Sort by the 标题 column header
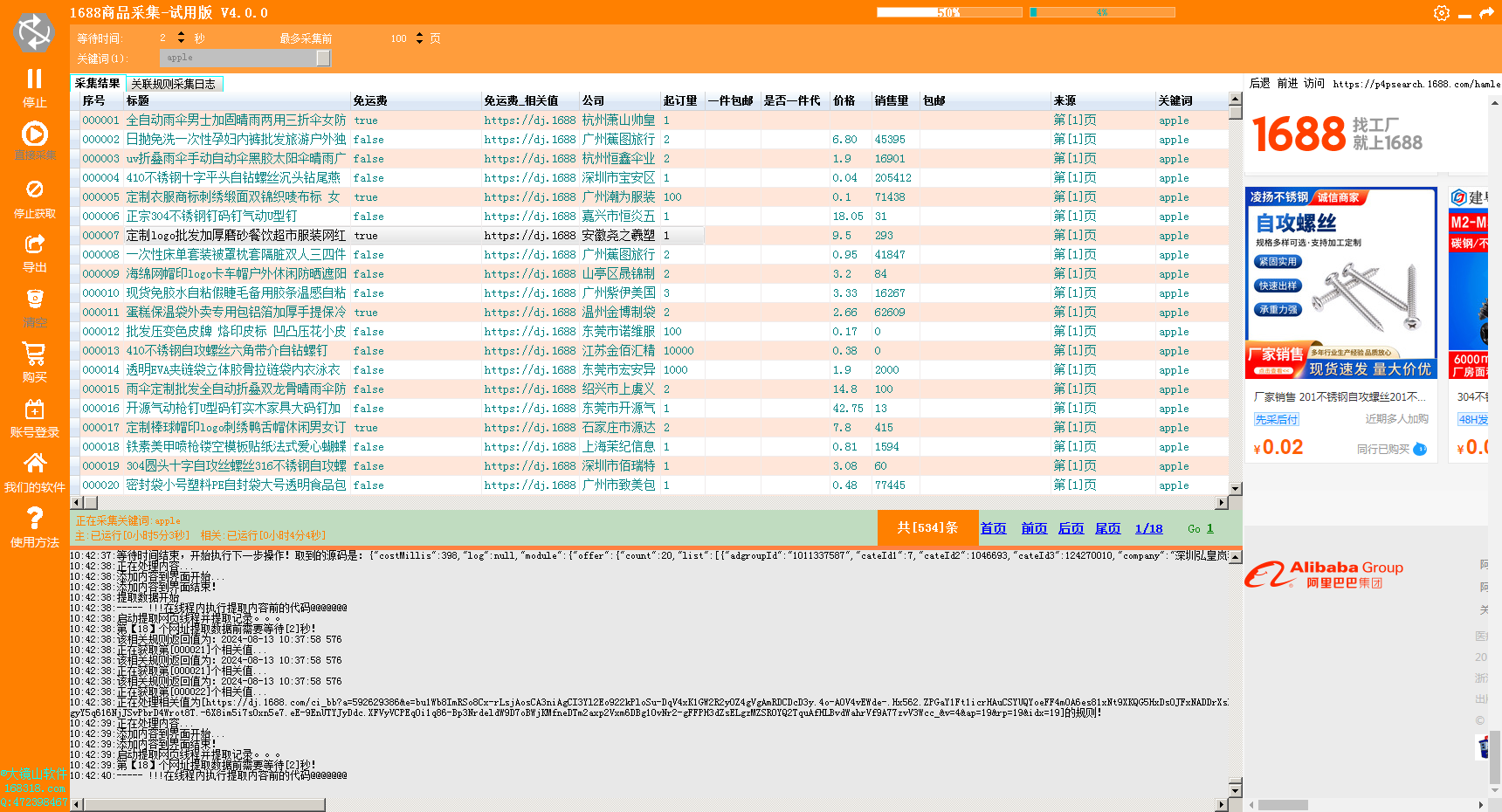The image size is (1502, 812). 237,101
